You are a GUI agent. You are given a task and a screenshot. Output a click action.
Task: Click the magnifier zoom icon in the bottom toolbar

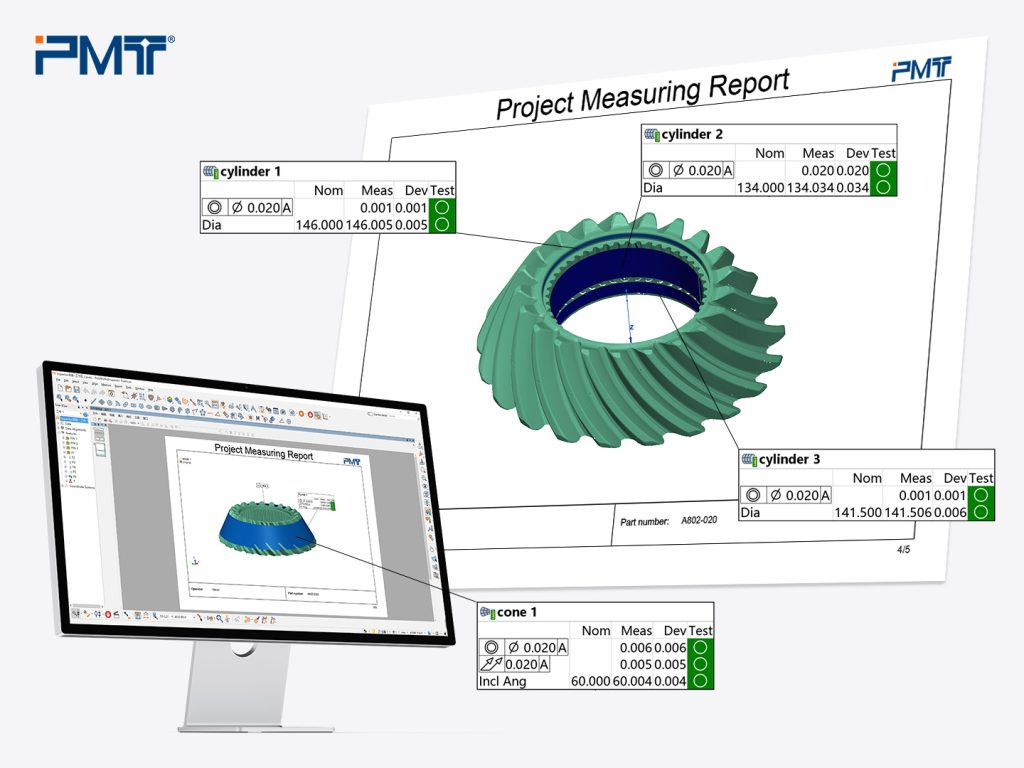(x=218, y=617)
